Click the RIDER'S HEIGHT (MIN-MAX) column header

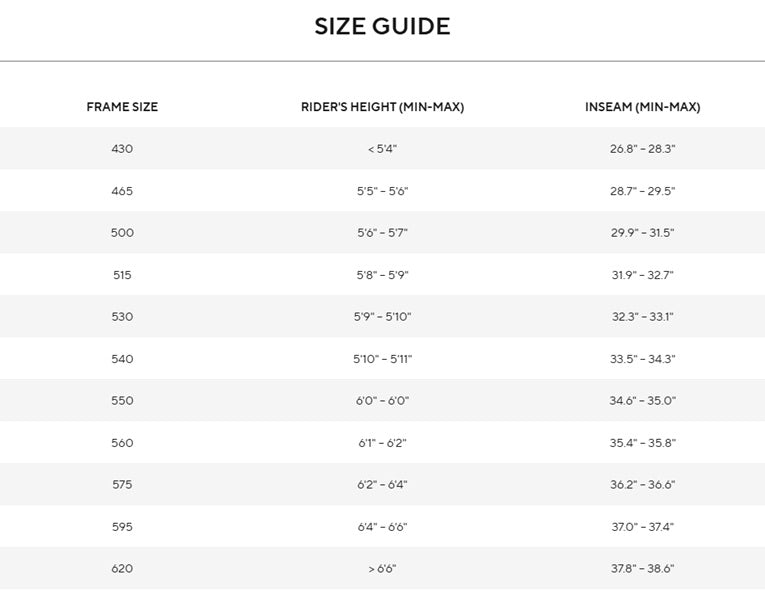point(382,107)
